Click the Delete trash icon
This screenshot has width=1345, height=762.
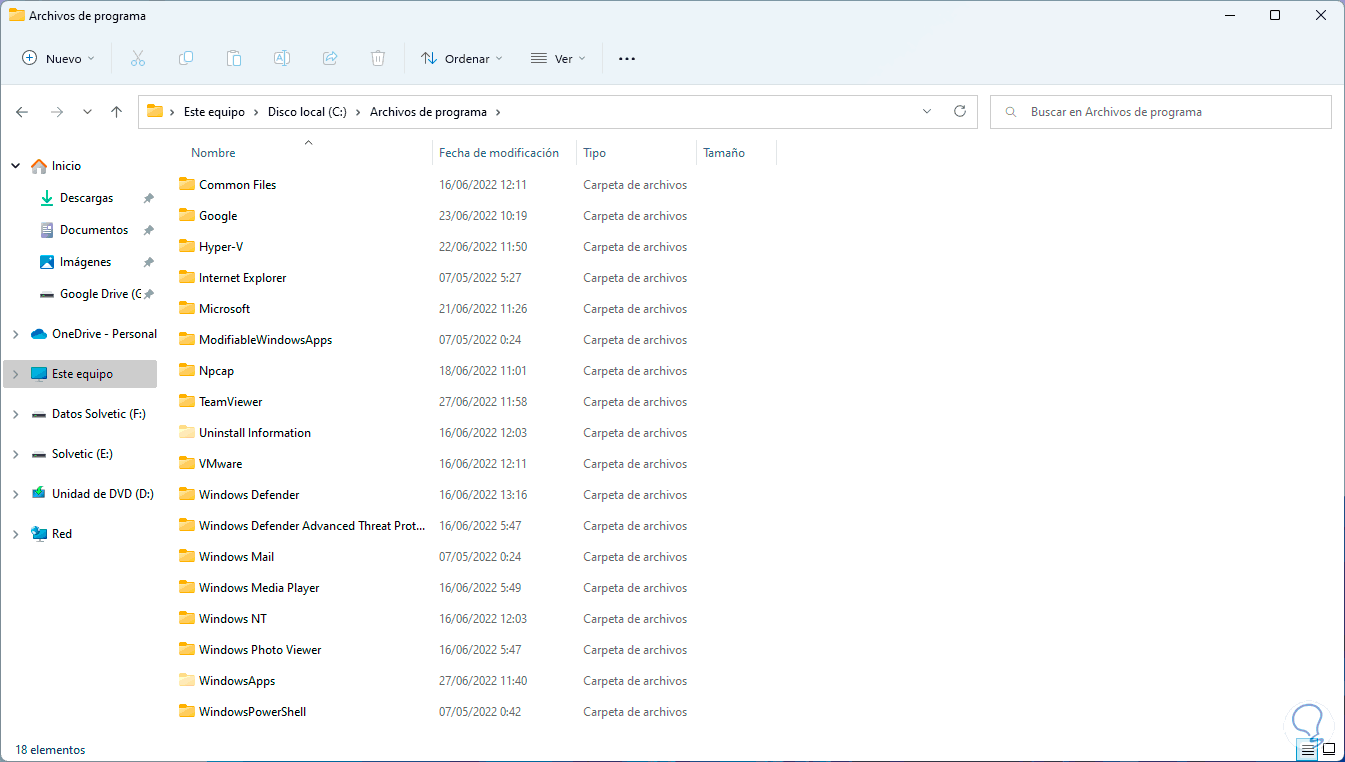378,59
